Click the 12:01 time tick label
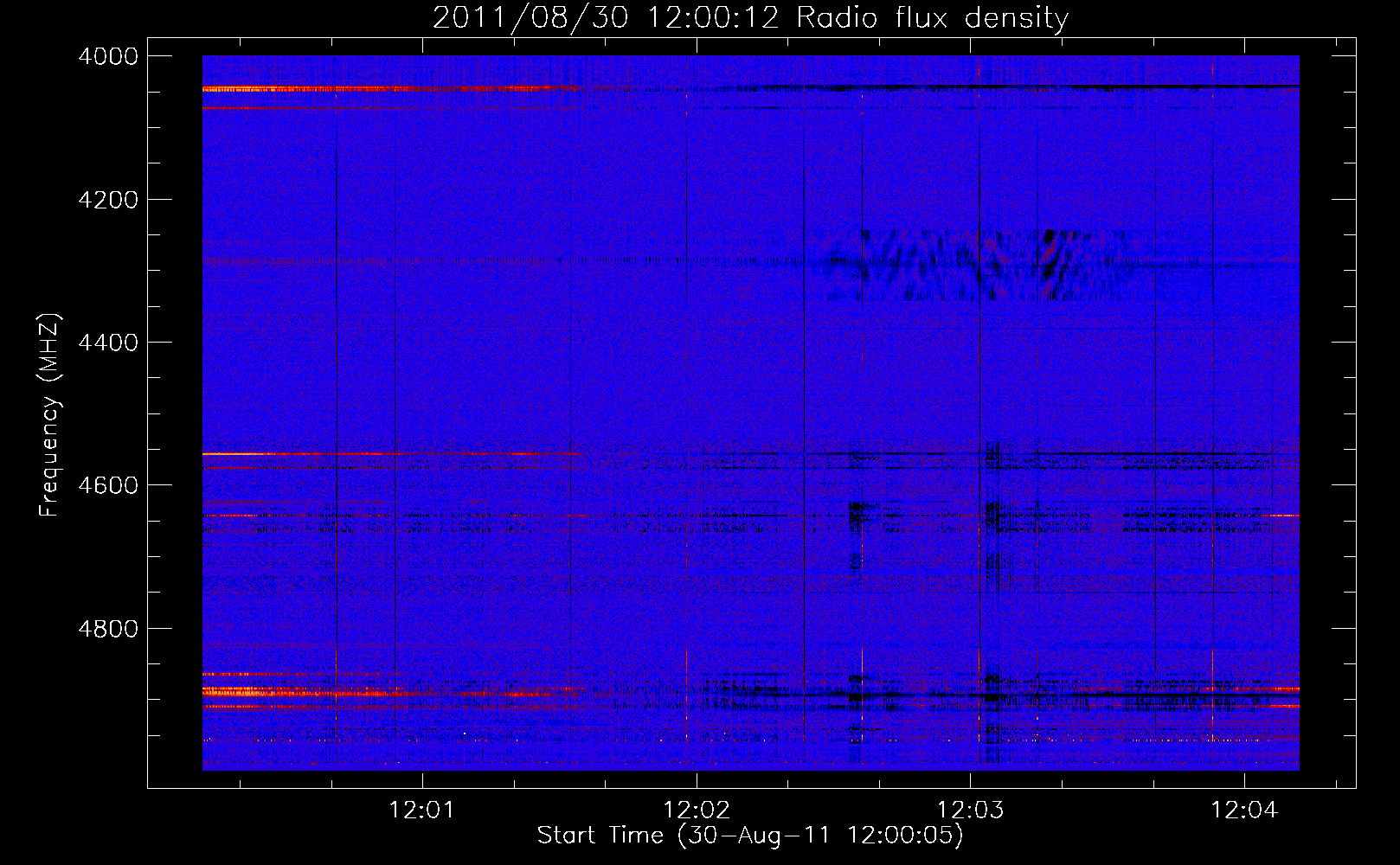The image size is (1400, 865). pyautogui.click(x=421, y=811)
